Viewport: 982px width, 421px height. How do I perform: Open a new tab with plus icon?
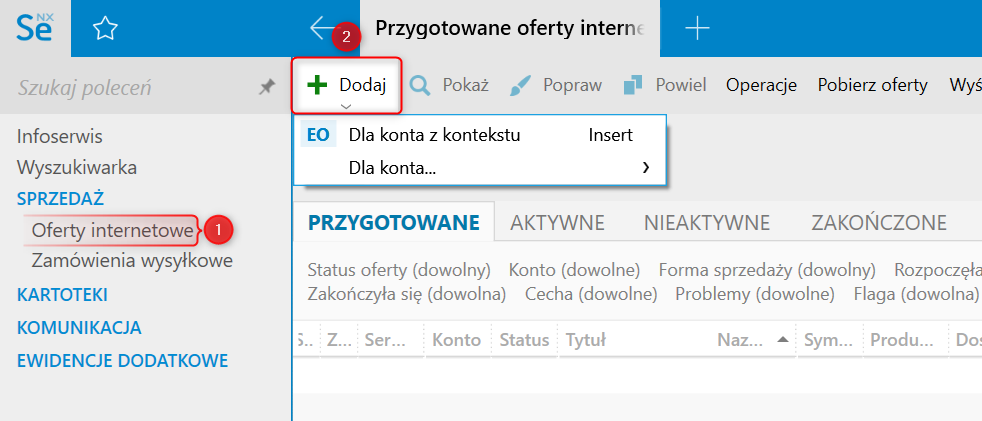697,29
